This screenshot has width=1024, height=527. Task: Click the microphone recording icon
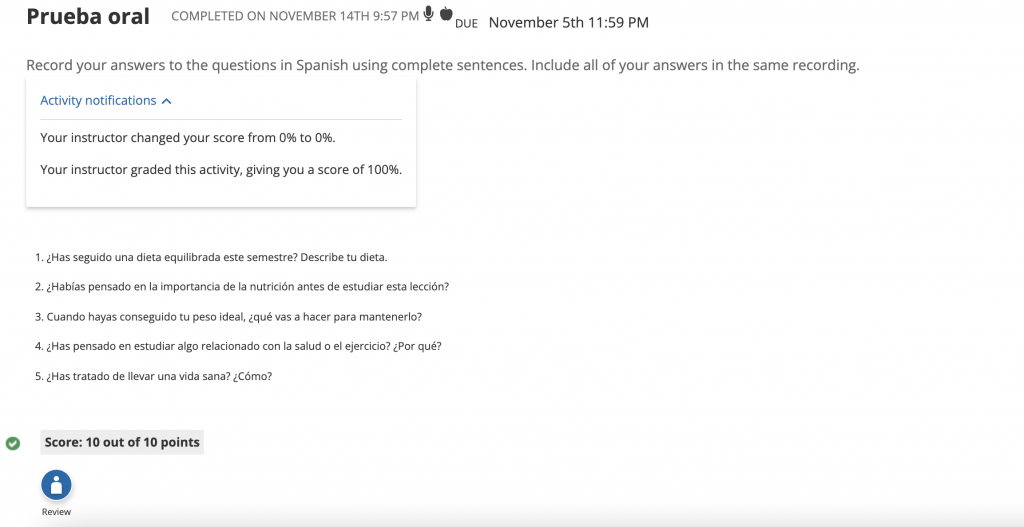[429, 14]
